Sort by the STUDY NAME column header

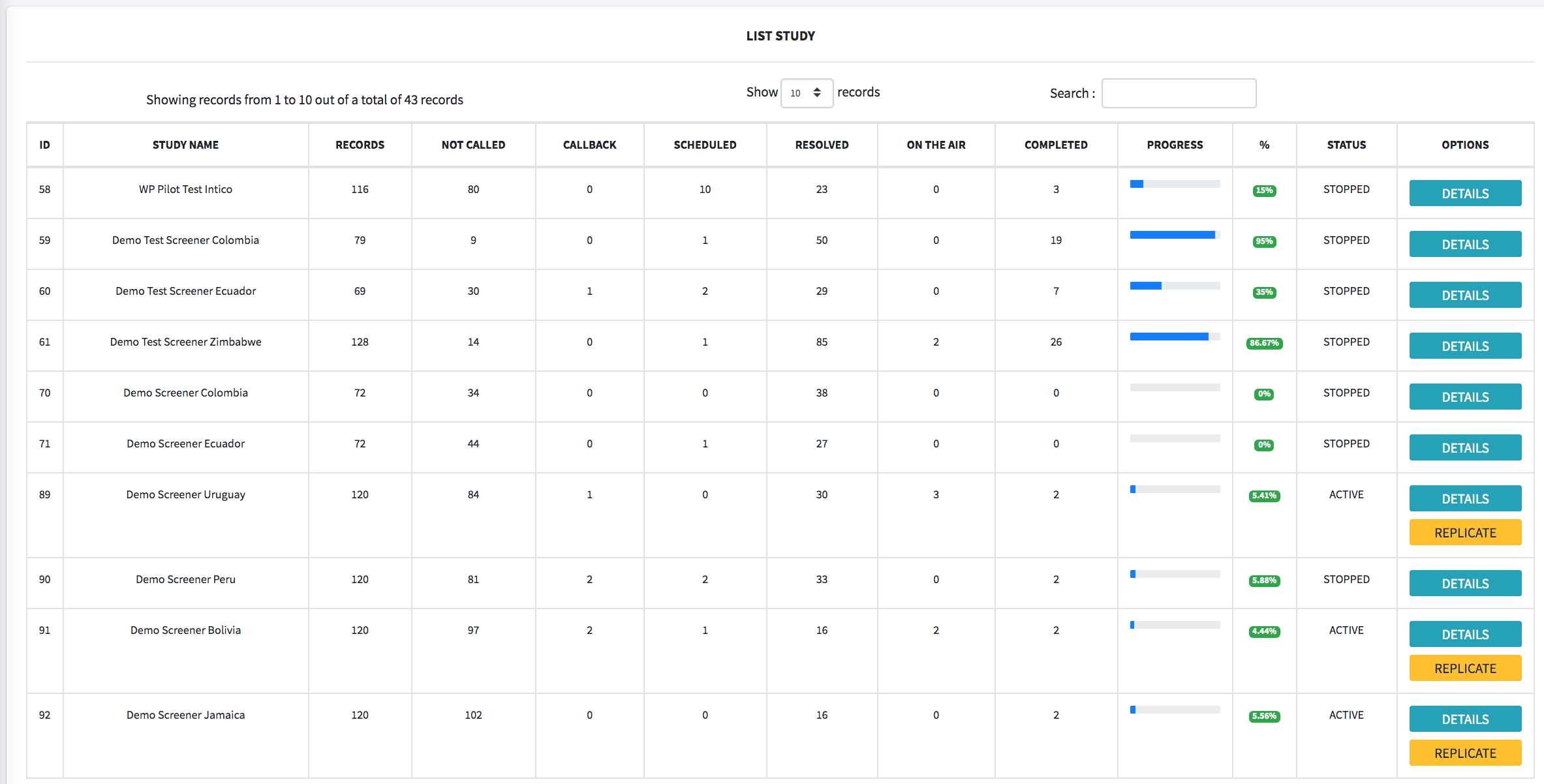[x=185, y=145]
